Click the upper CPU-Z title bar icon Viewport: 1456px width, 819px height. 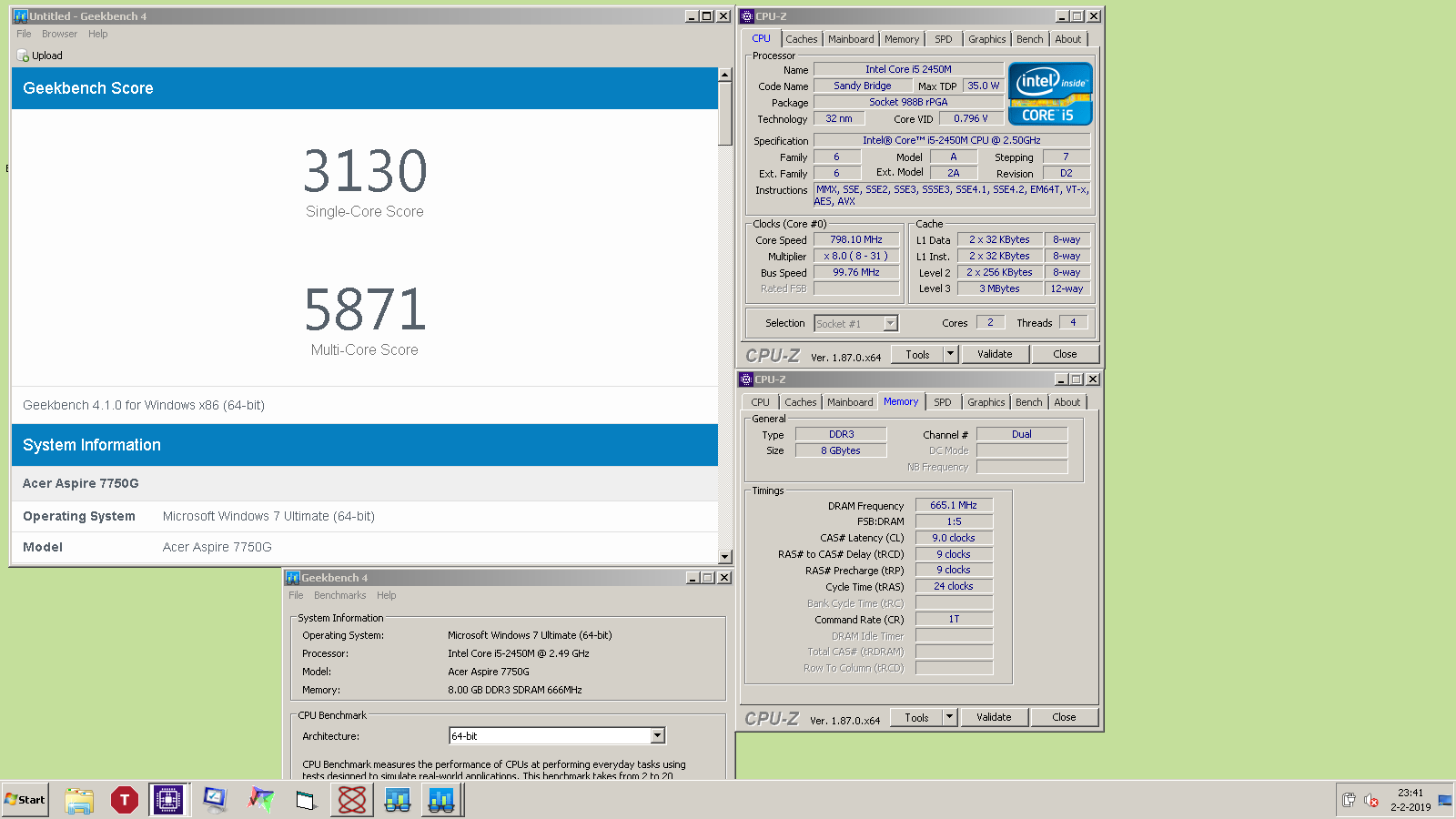747,15
